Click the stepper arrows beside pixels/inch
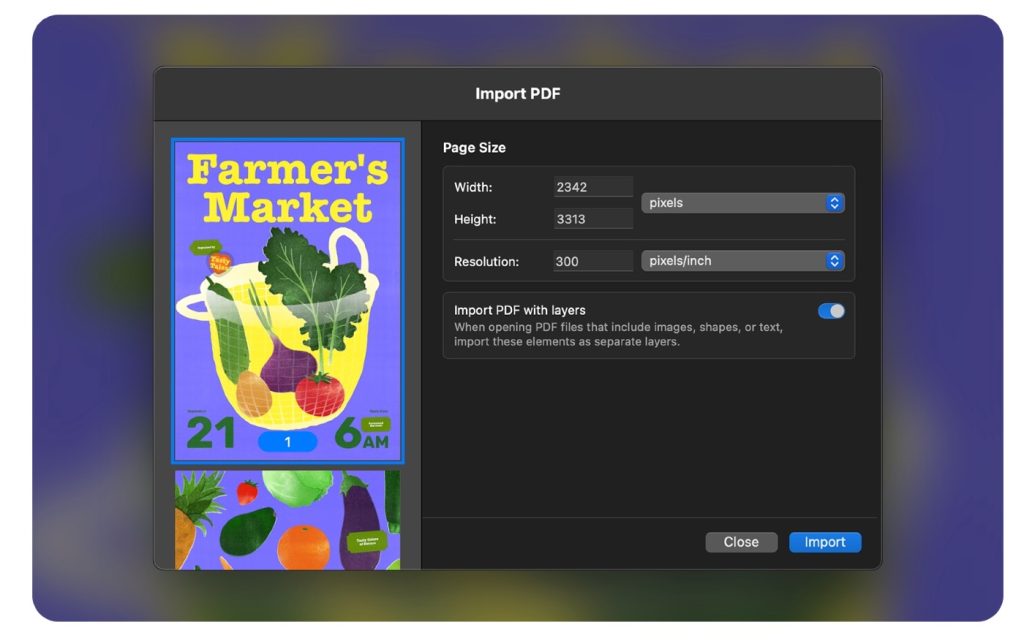The width and height of the screenshot is (1024, 641). tap(833, 261)
